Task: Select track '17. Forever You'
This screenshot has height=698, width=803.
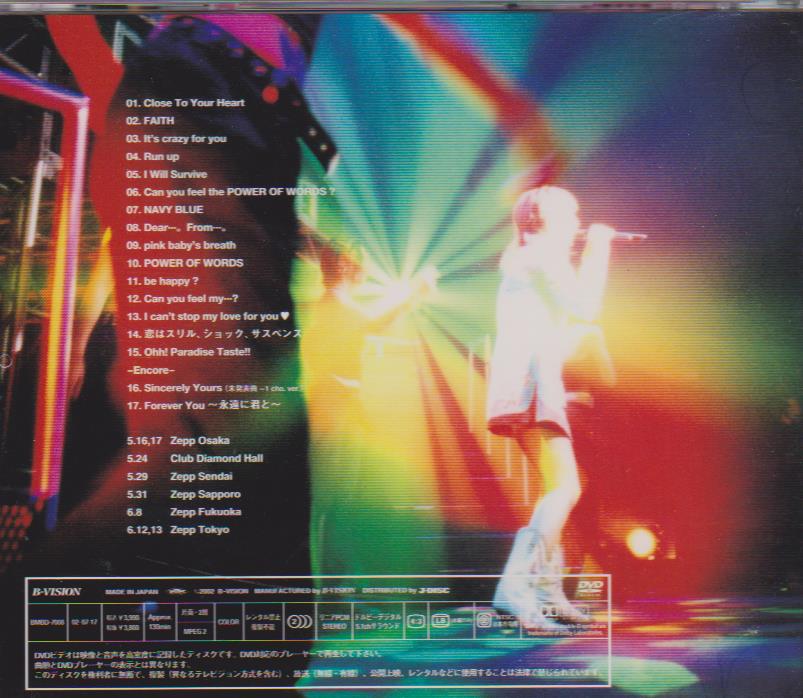Action: point(204,406)
